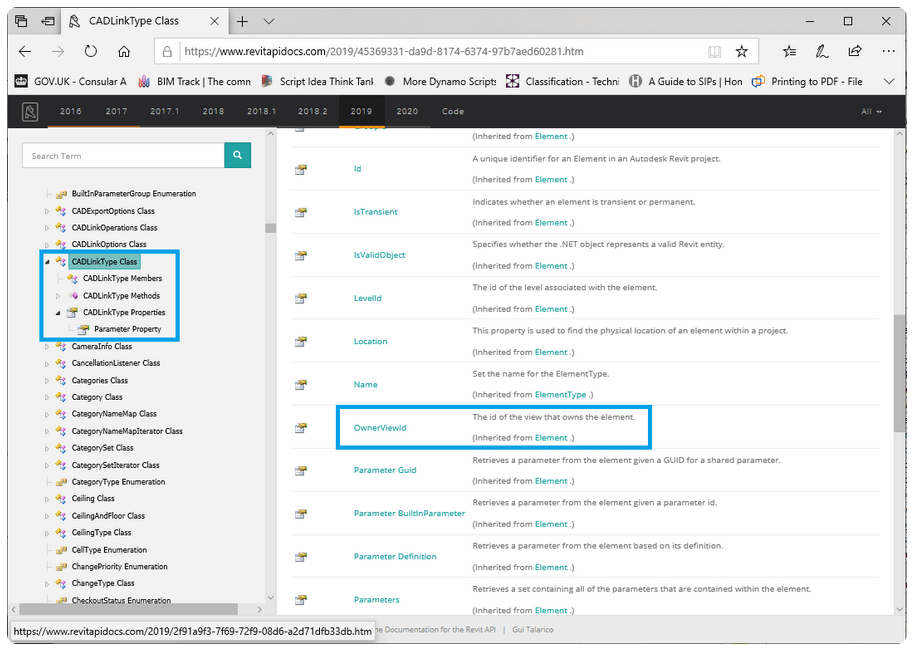Viewport: 916px width, 654px height.
Task: Open the Share icon in browser toolbar
Action: click(x=855, y=51)
